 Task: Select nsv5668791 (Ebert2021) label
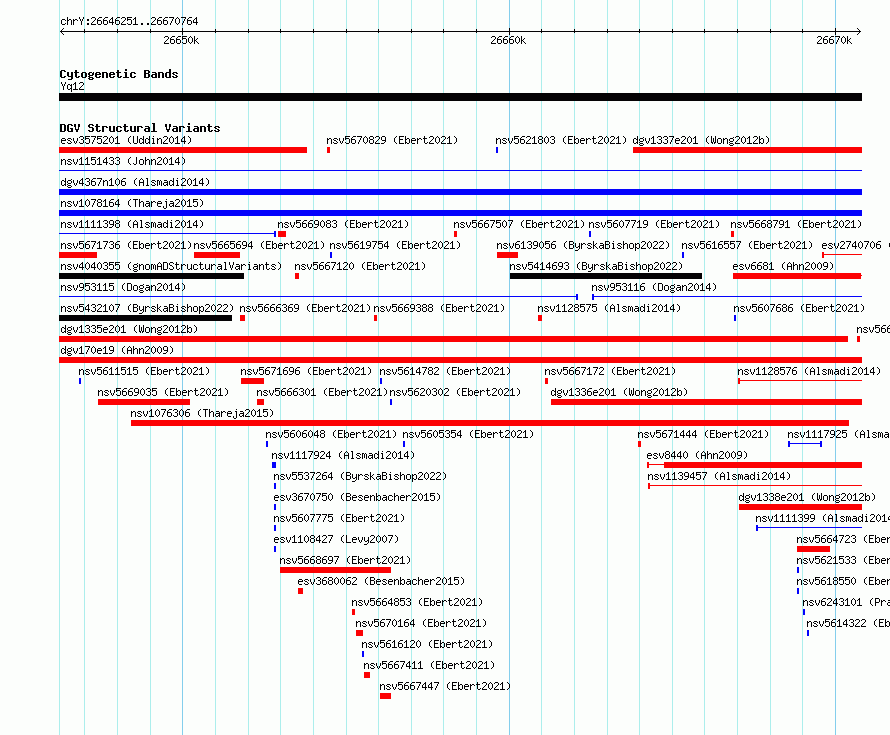[796, 224]
